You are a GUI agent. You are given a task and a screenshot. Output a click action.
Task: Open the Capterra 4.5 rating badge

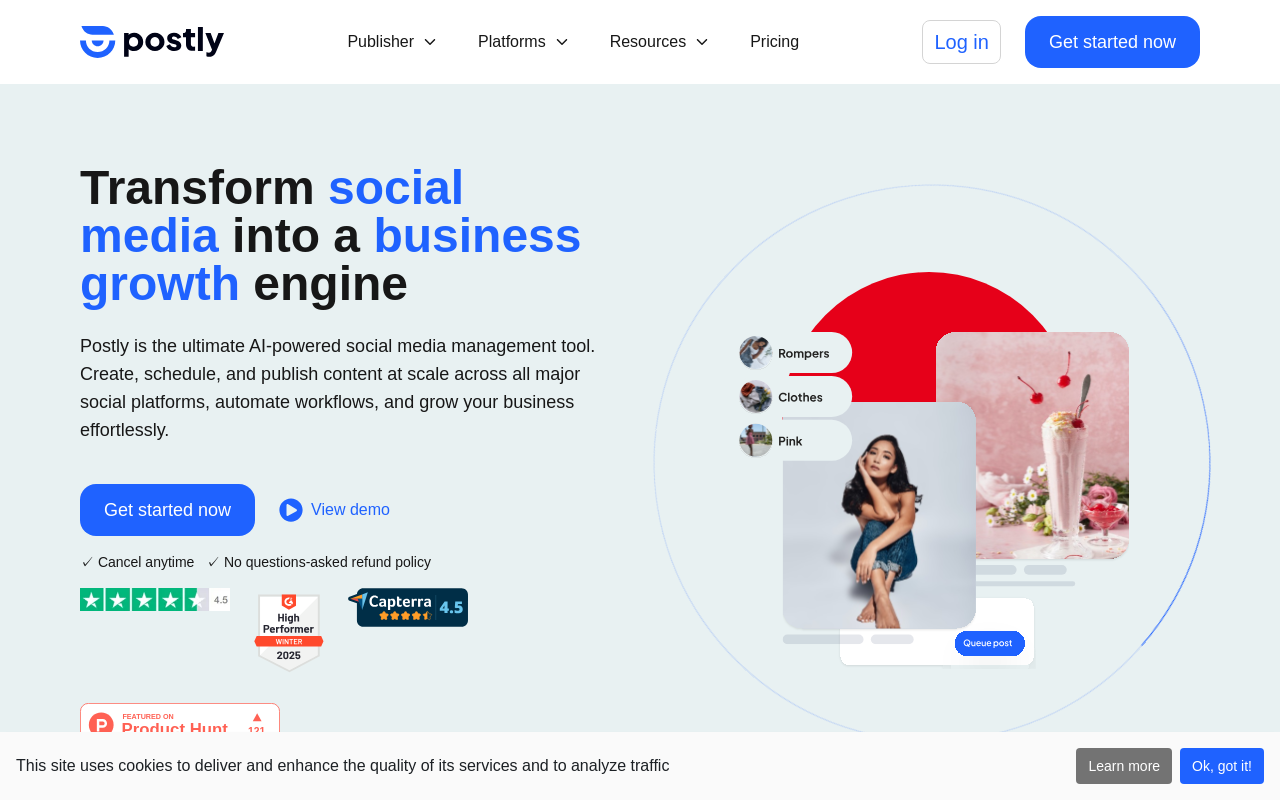408,607
